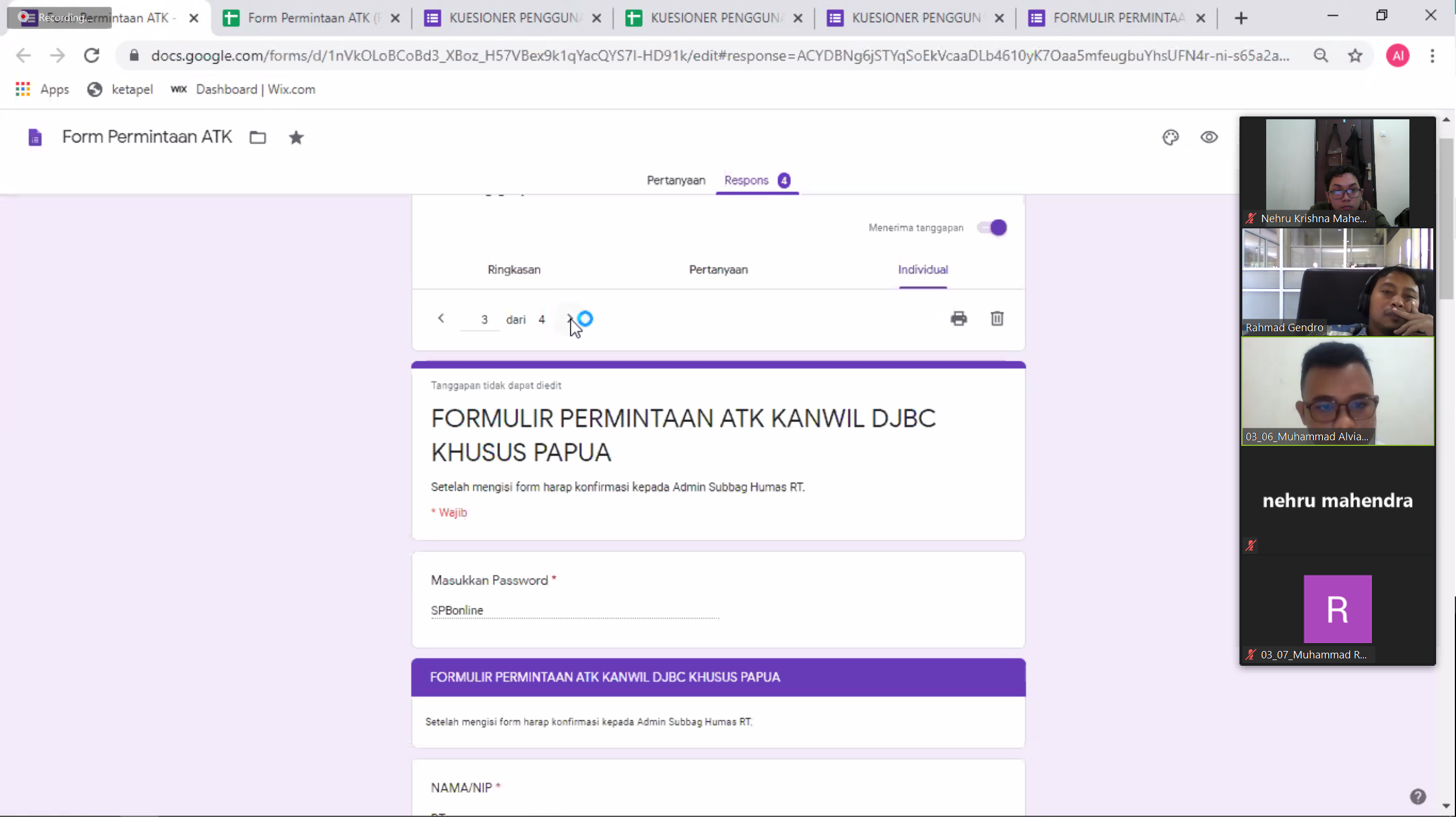Screen dimensions: 1456x818
Task: Delete this individual response
Action: 997,319
